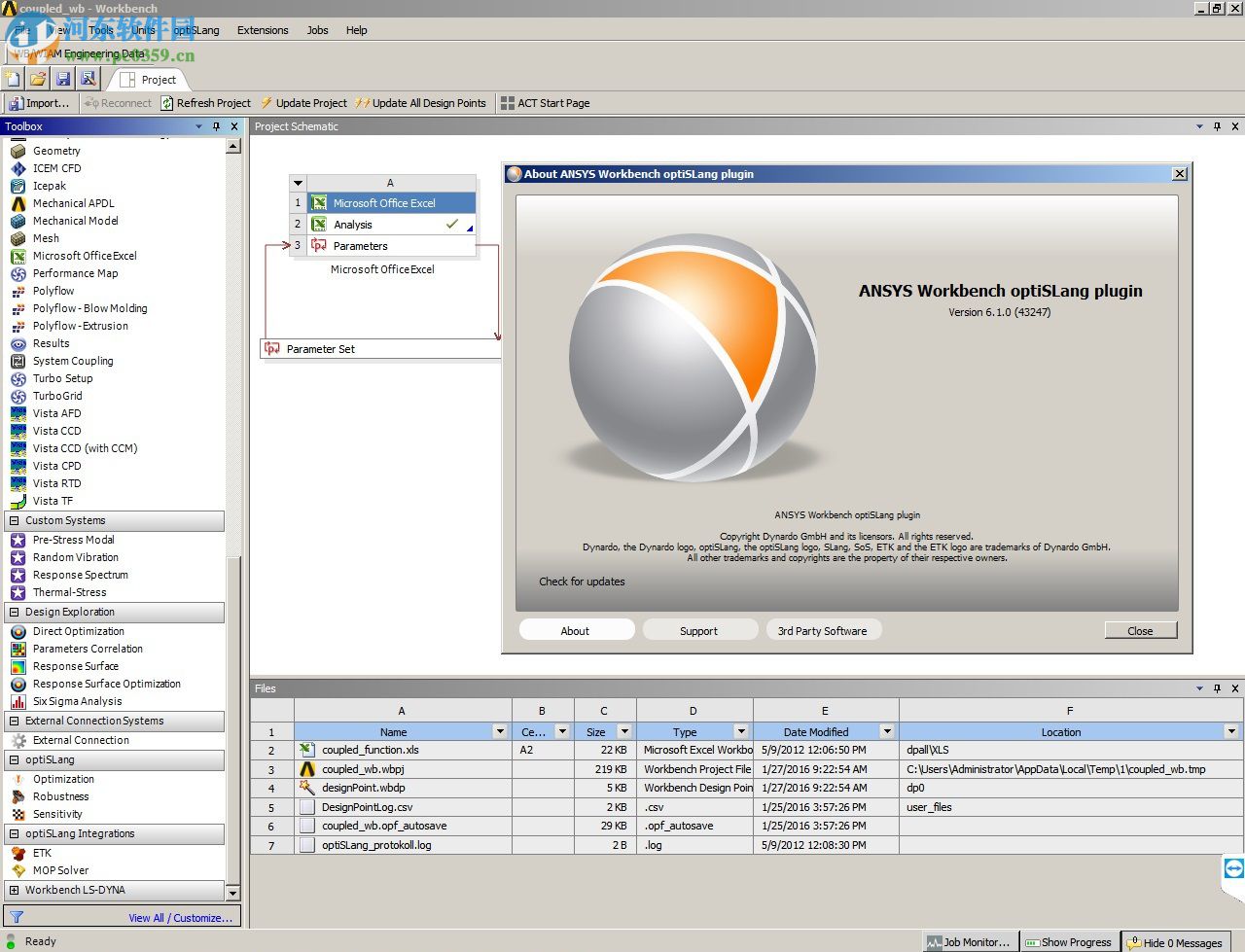Image resolution: width=1245 pixels, height=952 pixels.
Task: Collapse the optiSLang toolbox section
Action: point(14,759)
